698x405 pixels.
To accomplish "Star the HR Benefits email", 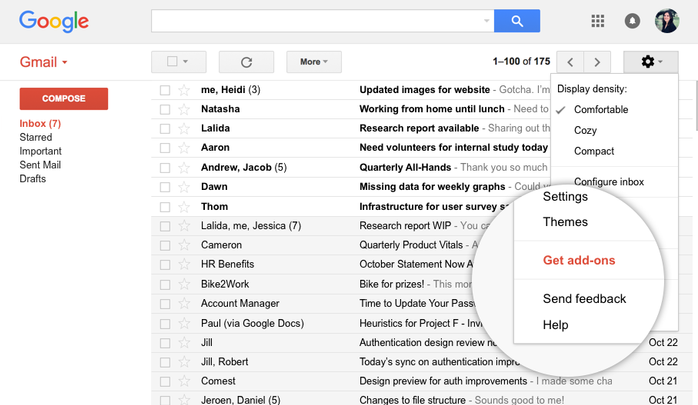I will click(184, 264).
